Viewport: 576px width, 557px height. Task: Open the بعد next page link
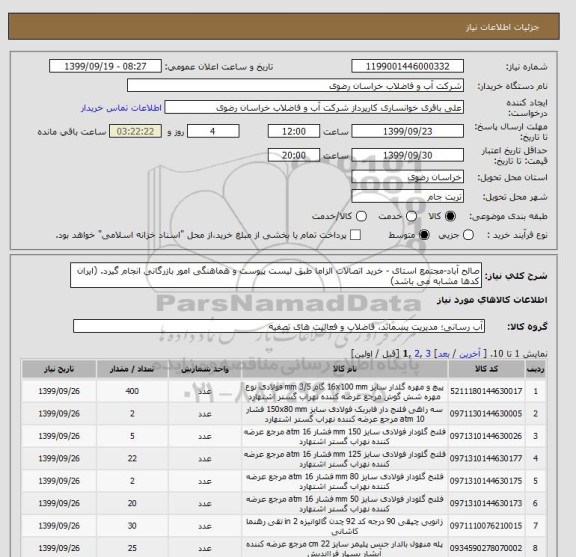point(444,353)
